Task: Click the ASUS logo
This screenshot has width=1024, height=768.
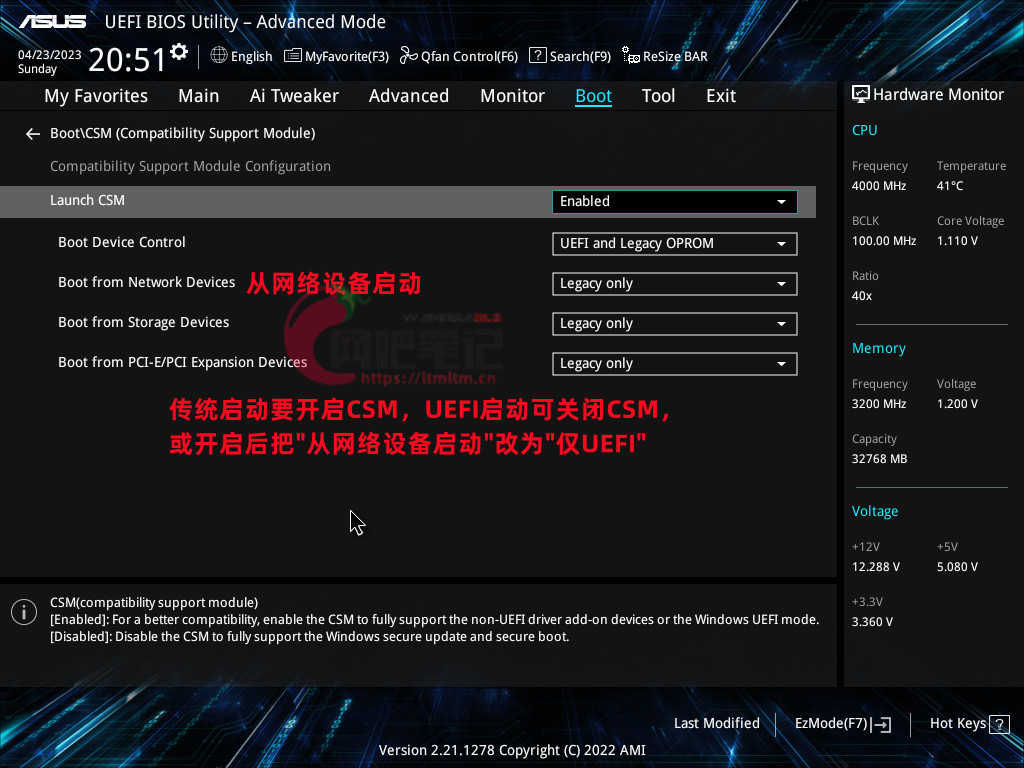Action: tap(52, 22)
